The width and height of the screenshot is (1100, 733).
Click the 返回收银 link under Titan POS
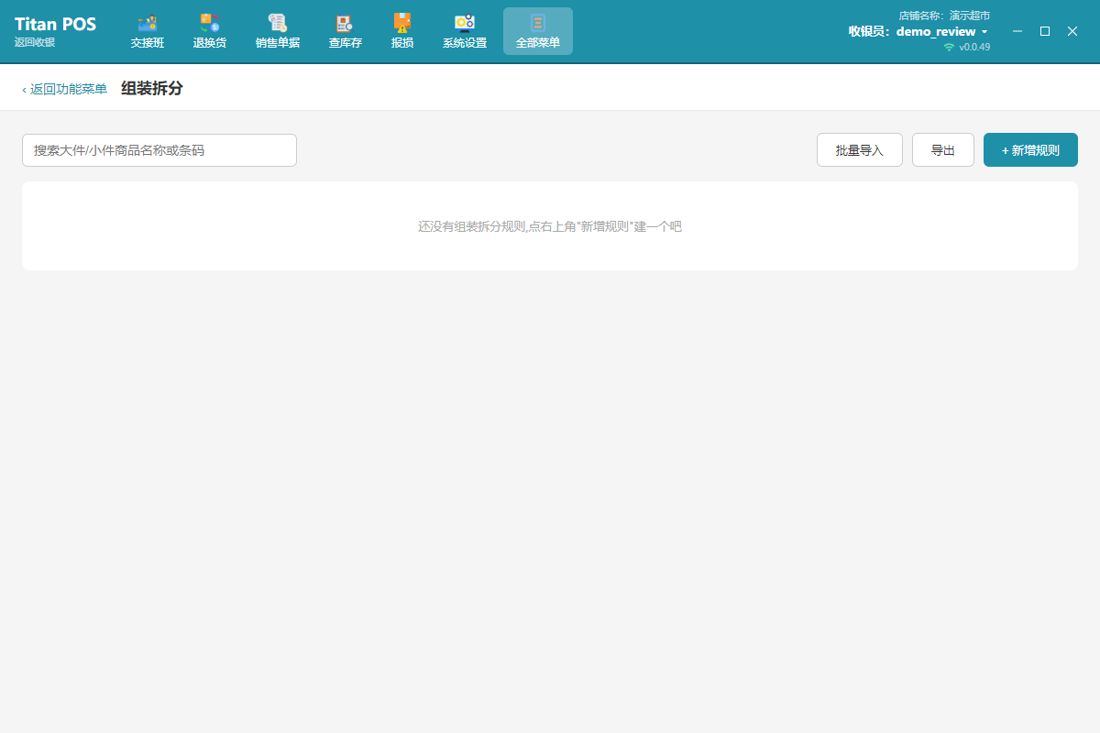(x=34, y=42)
